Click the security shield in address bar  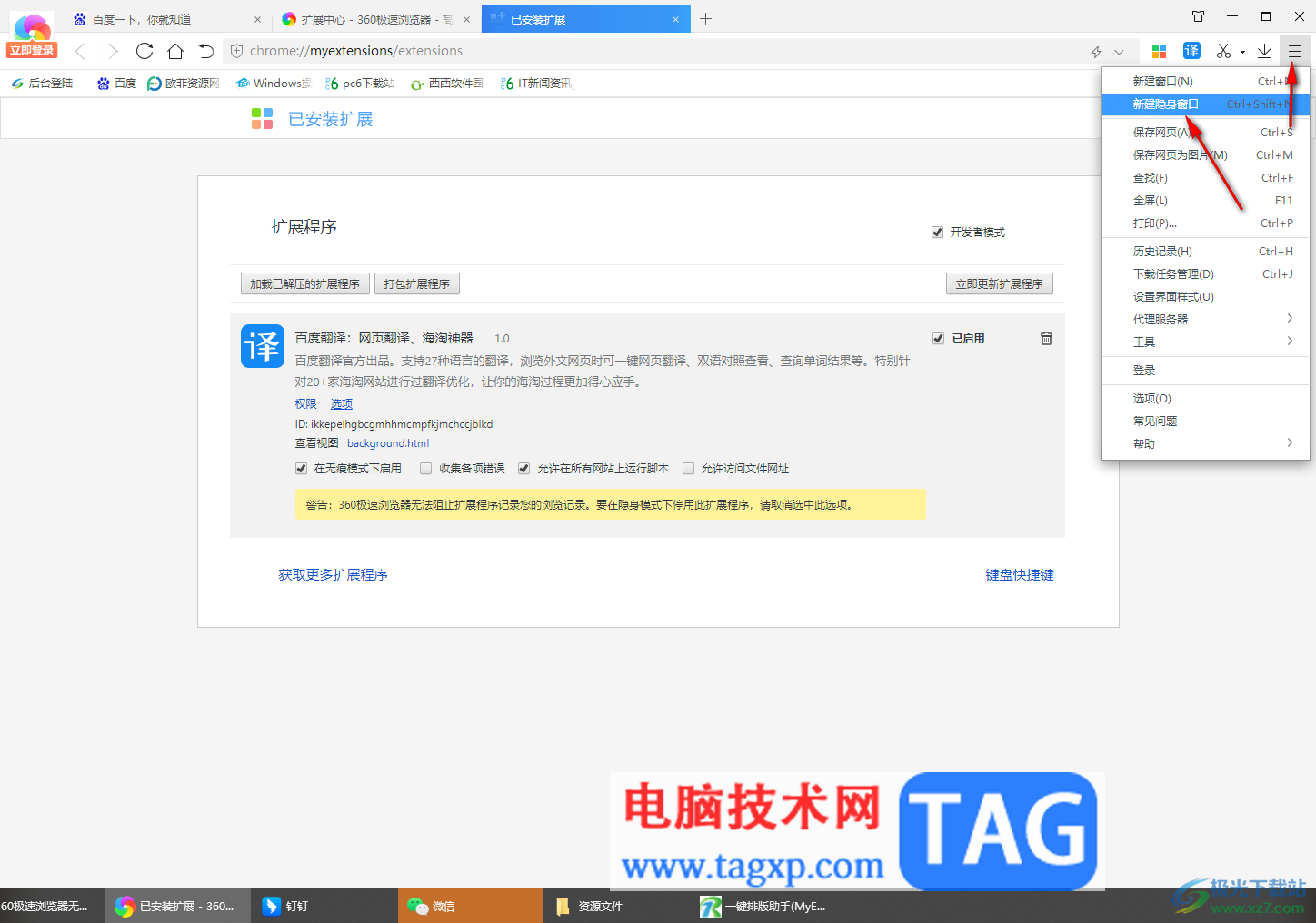click(236, 51)
